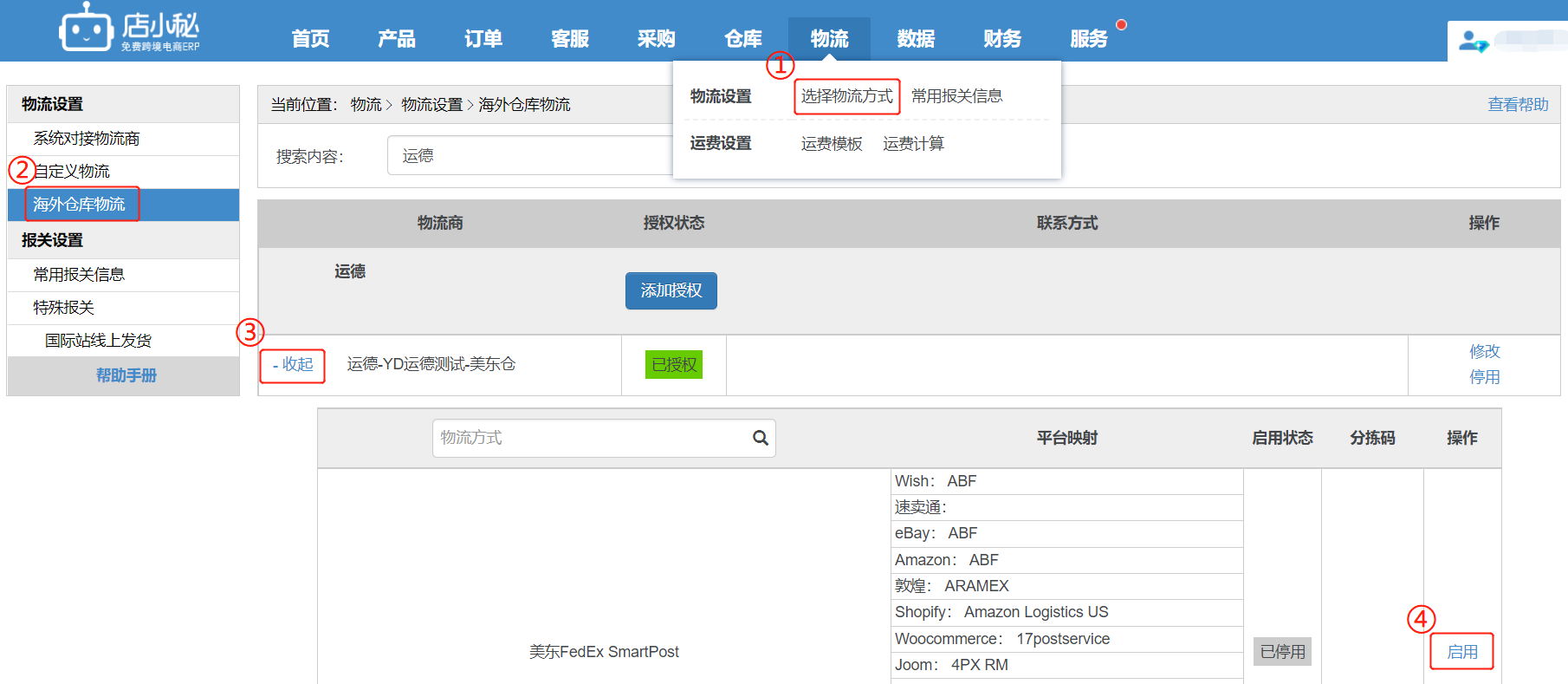Open the 产品 menu
This screenshot has width=1568, height=684.
coord(397,39)
